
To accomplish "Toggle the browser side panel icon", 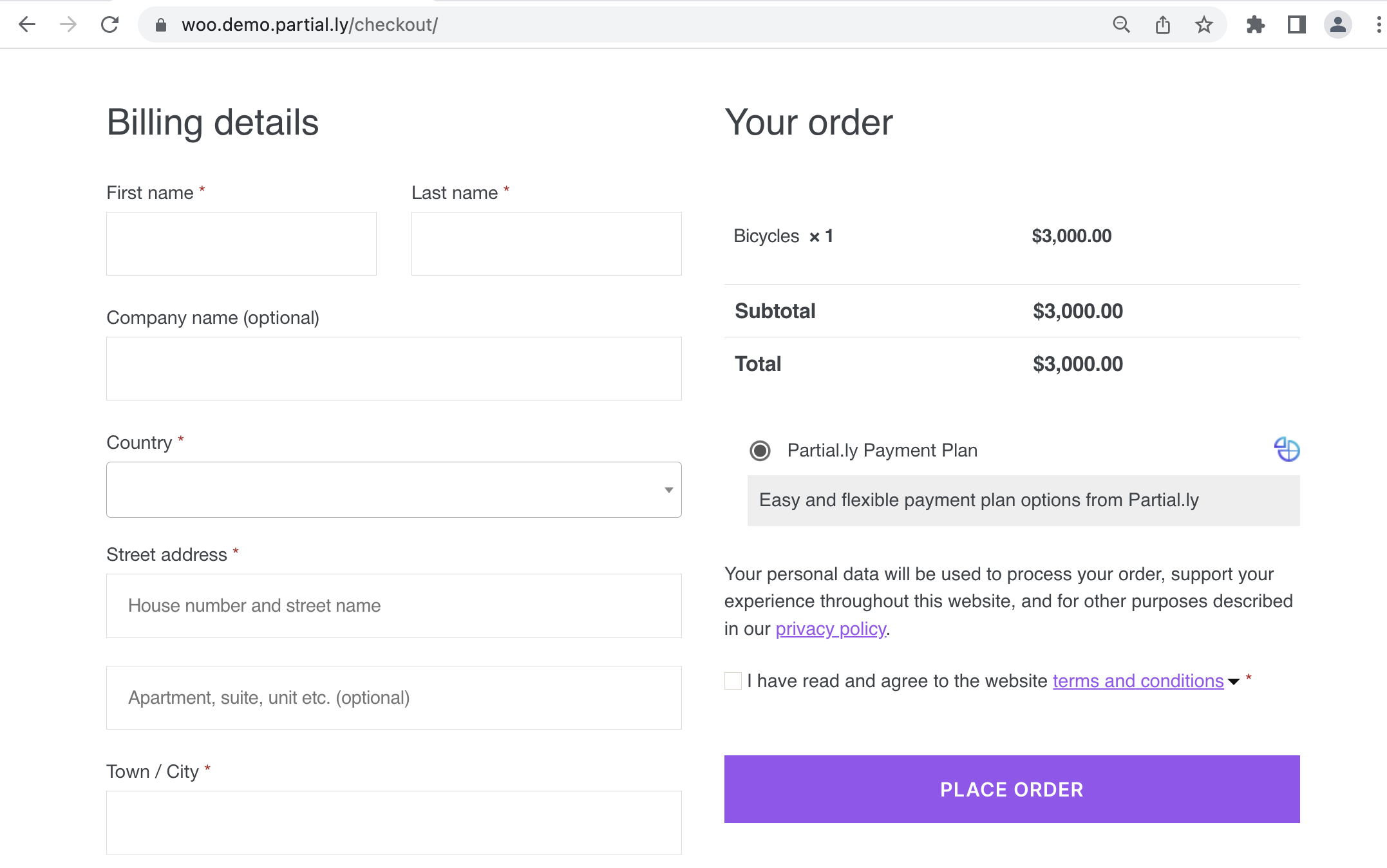I will coord(1296,24).
